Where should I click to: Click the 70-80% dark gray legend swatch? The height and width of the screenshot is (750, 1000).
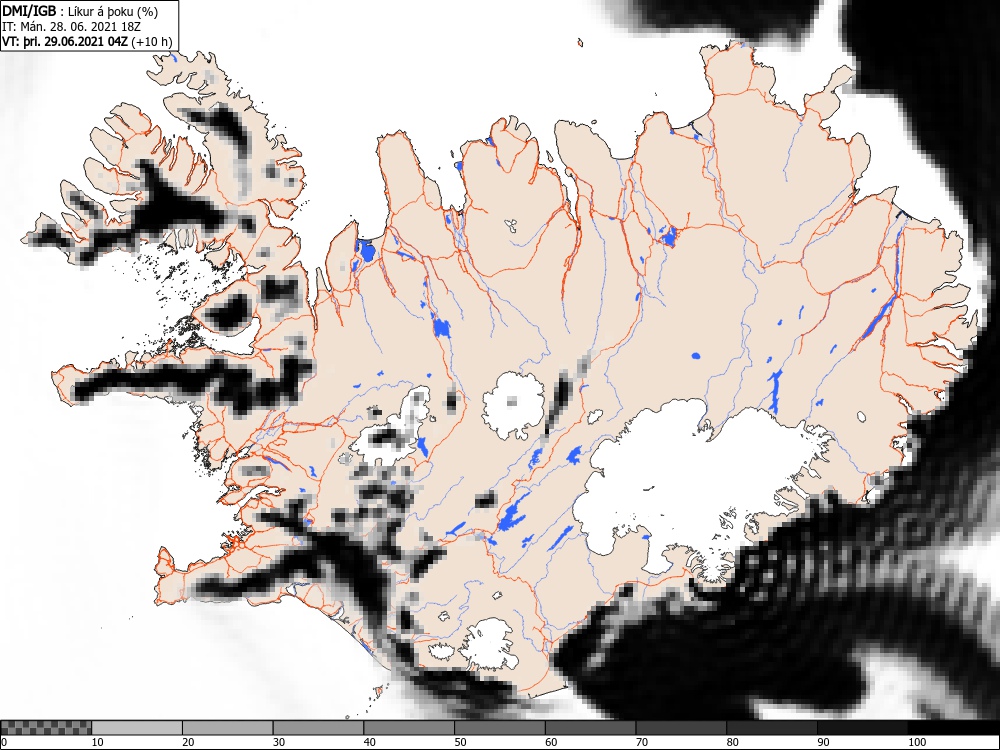point(681,728)
